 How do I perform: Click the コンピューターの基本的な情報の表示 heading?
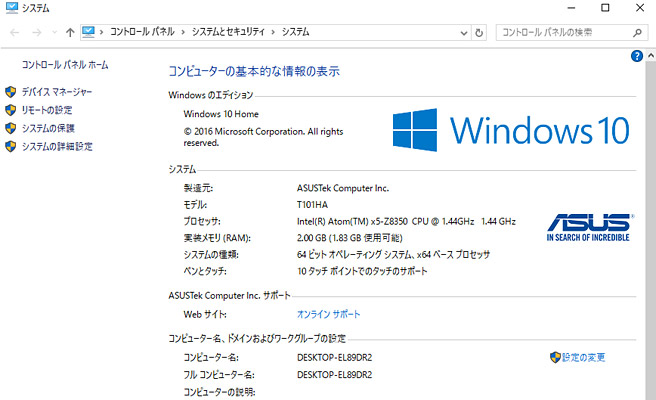[x=254, y=71]
